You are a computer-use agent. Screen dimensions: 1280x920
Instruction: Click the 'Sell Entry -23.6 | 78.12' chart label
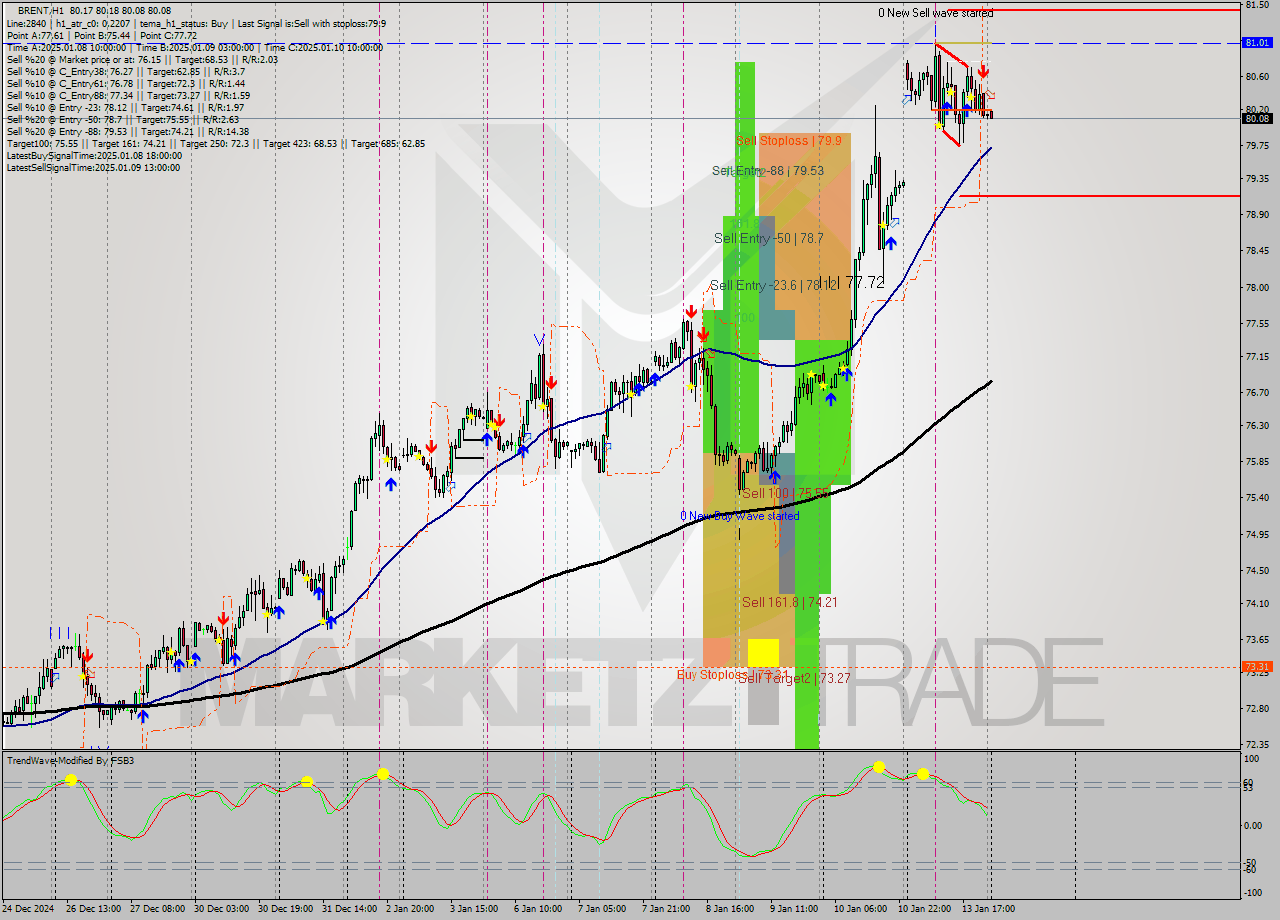tap(773, 285)
